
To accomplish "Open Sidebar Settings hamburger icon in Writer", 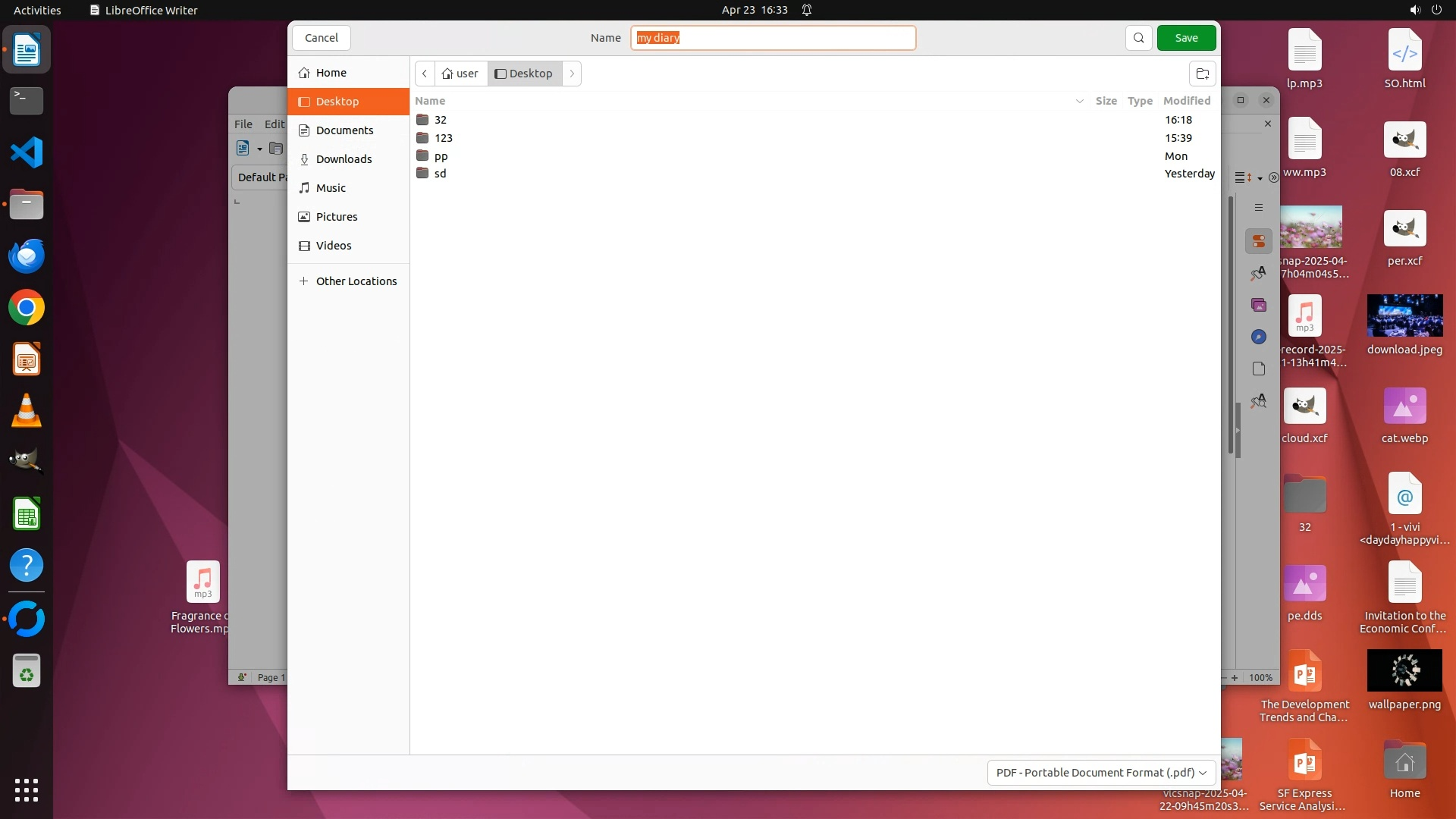I will coord(1259,208).
